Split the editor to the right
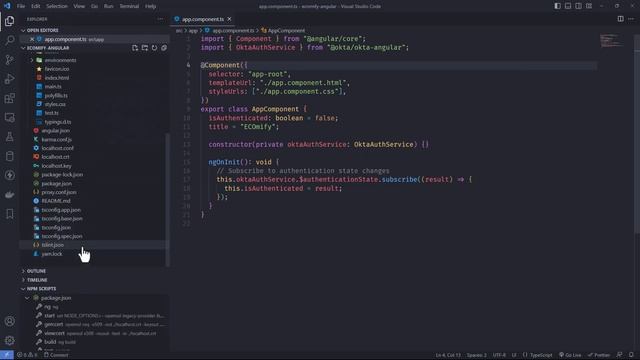Screen dimensions: 640x360 [x=620, y=19]
